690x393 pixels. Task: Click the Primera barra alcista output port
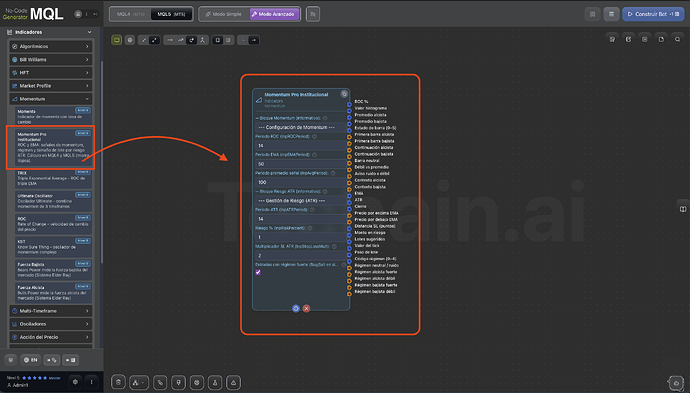tap(349, 137)
